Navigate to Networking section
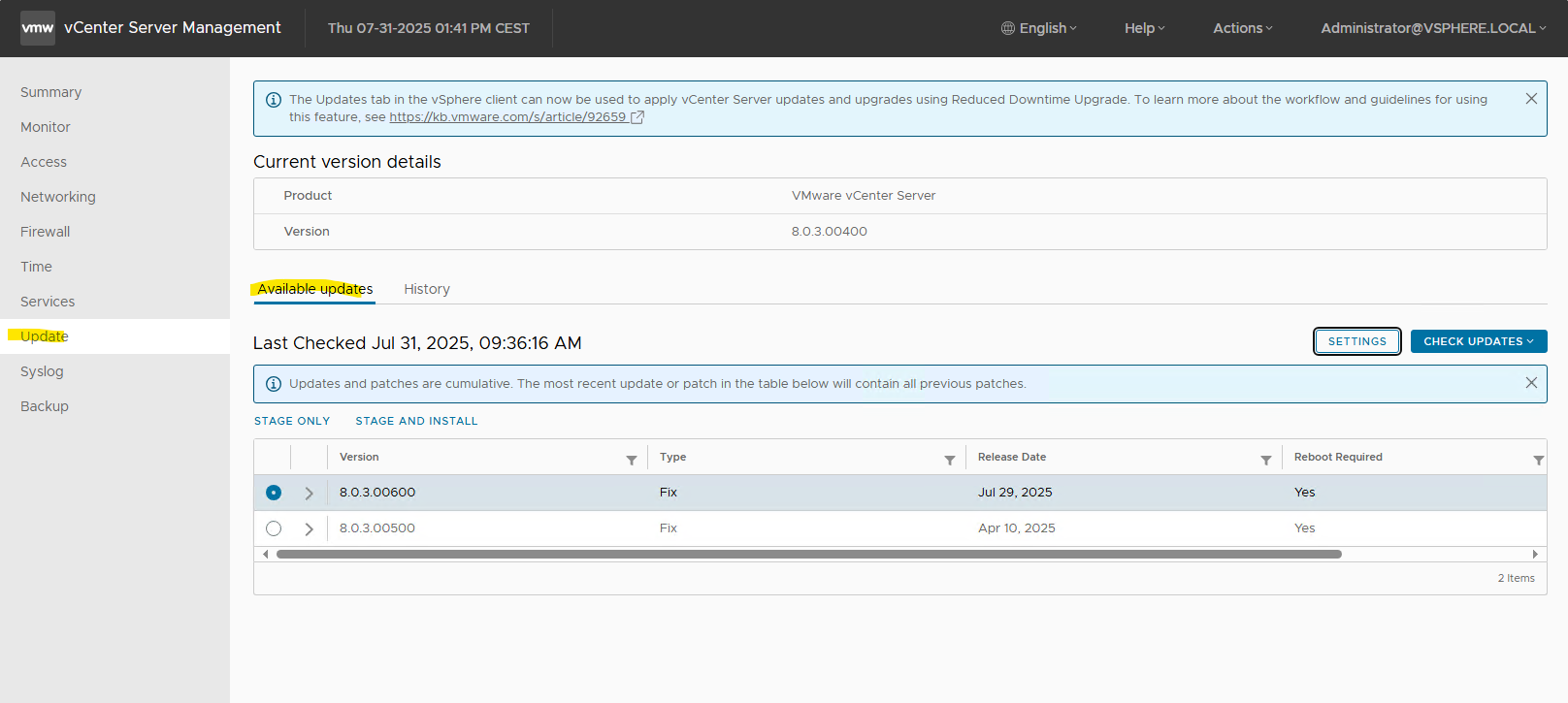This screenshot has width=1568, height=703. tap(58, 197)
